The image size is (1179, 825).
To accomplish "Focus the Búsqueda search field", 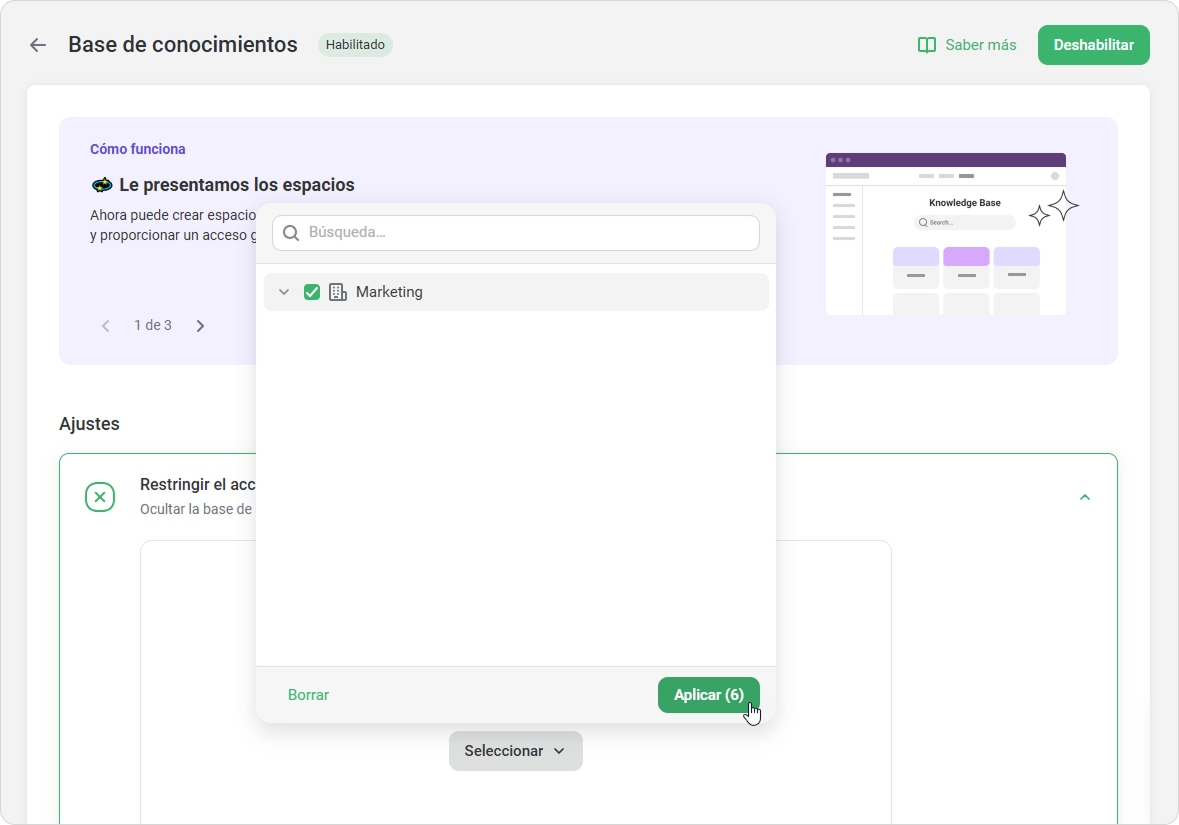I will point(530,233).
